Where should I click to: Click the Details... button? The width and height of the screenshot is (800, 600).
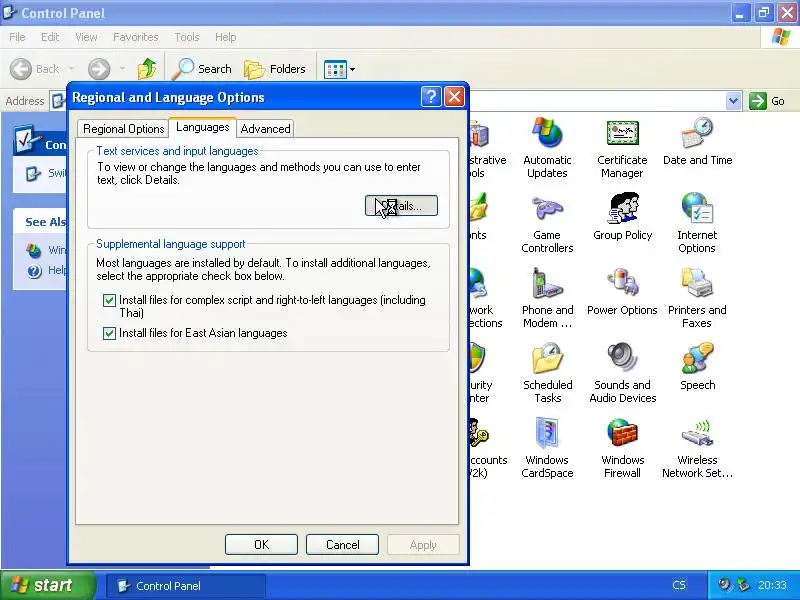coord(401,206)
